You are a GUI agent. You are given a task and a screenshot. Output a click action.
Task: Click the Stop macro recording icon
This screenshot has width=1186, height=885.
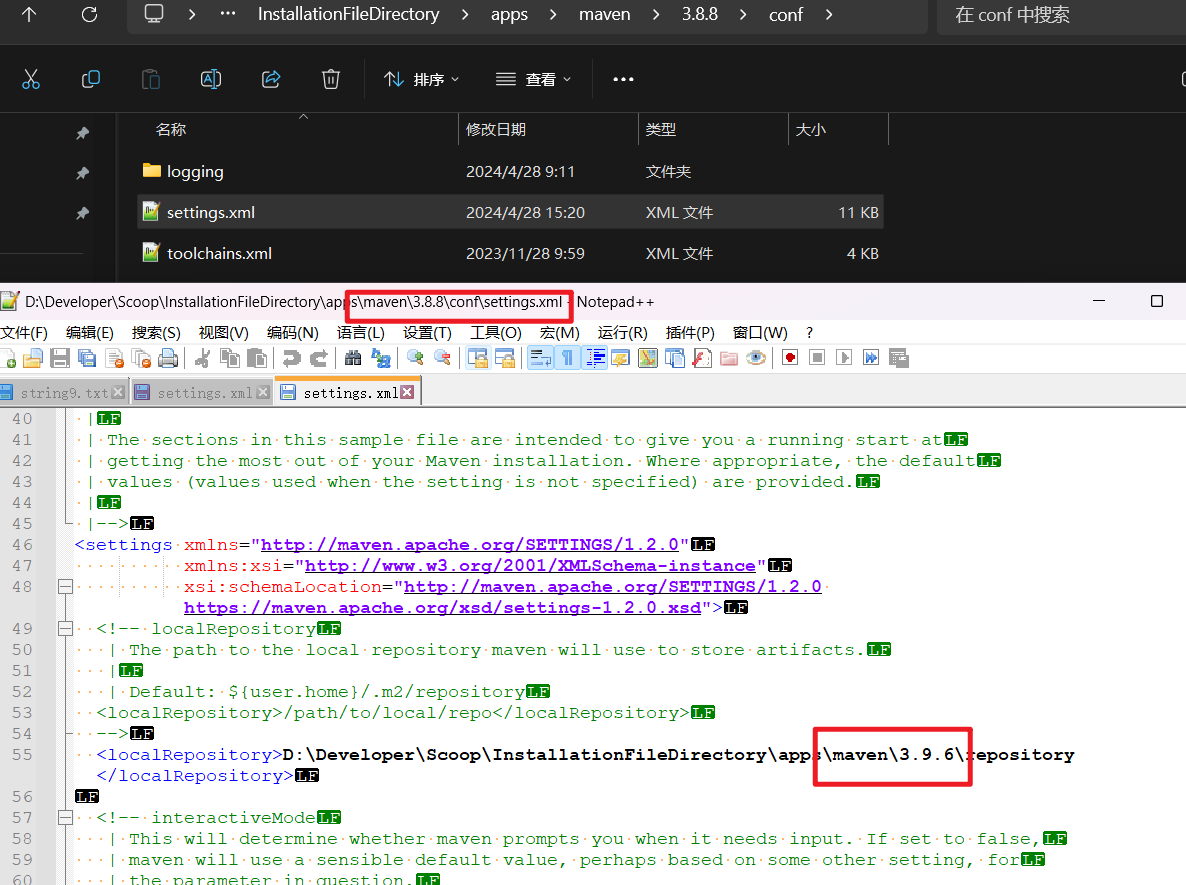click(x=817, y=359)
